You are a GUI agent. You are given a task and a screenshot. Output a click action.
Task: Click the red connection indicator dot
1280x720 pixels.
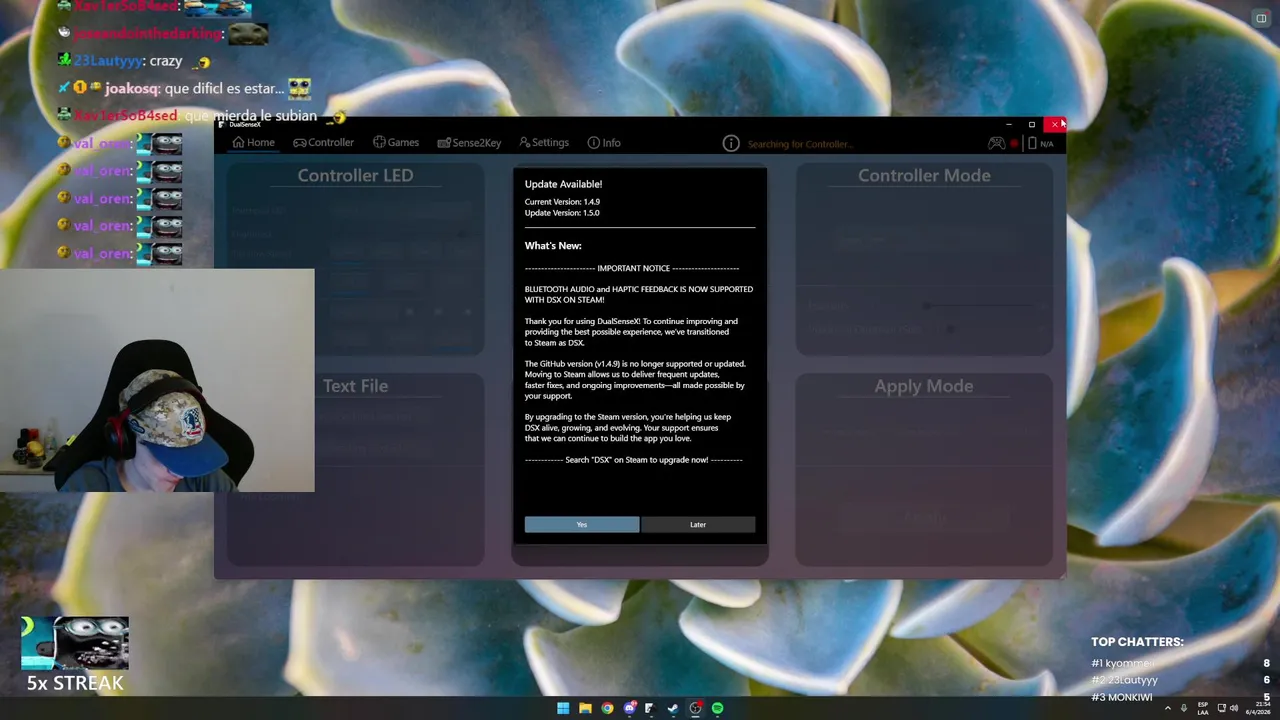(1014, 144)
